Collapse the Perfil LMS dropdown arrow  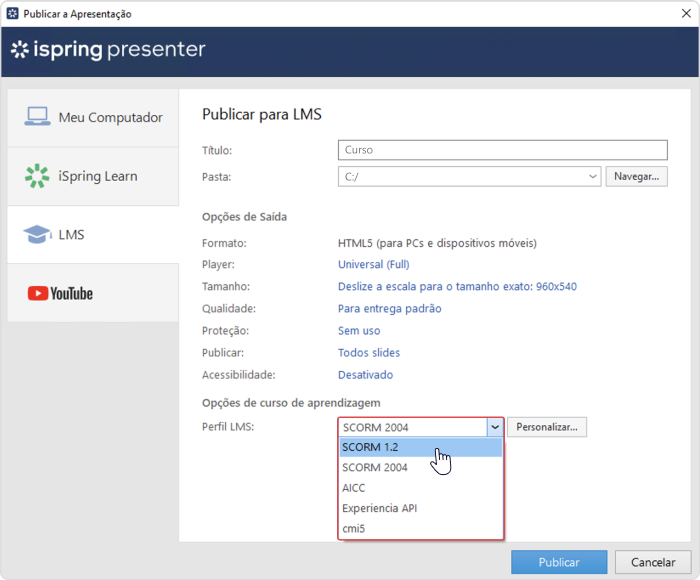click(x=495, y=427)
